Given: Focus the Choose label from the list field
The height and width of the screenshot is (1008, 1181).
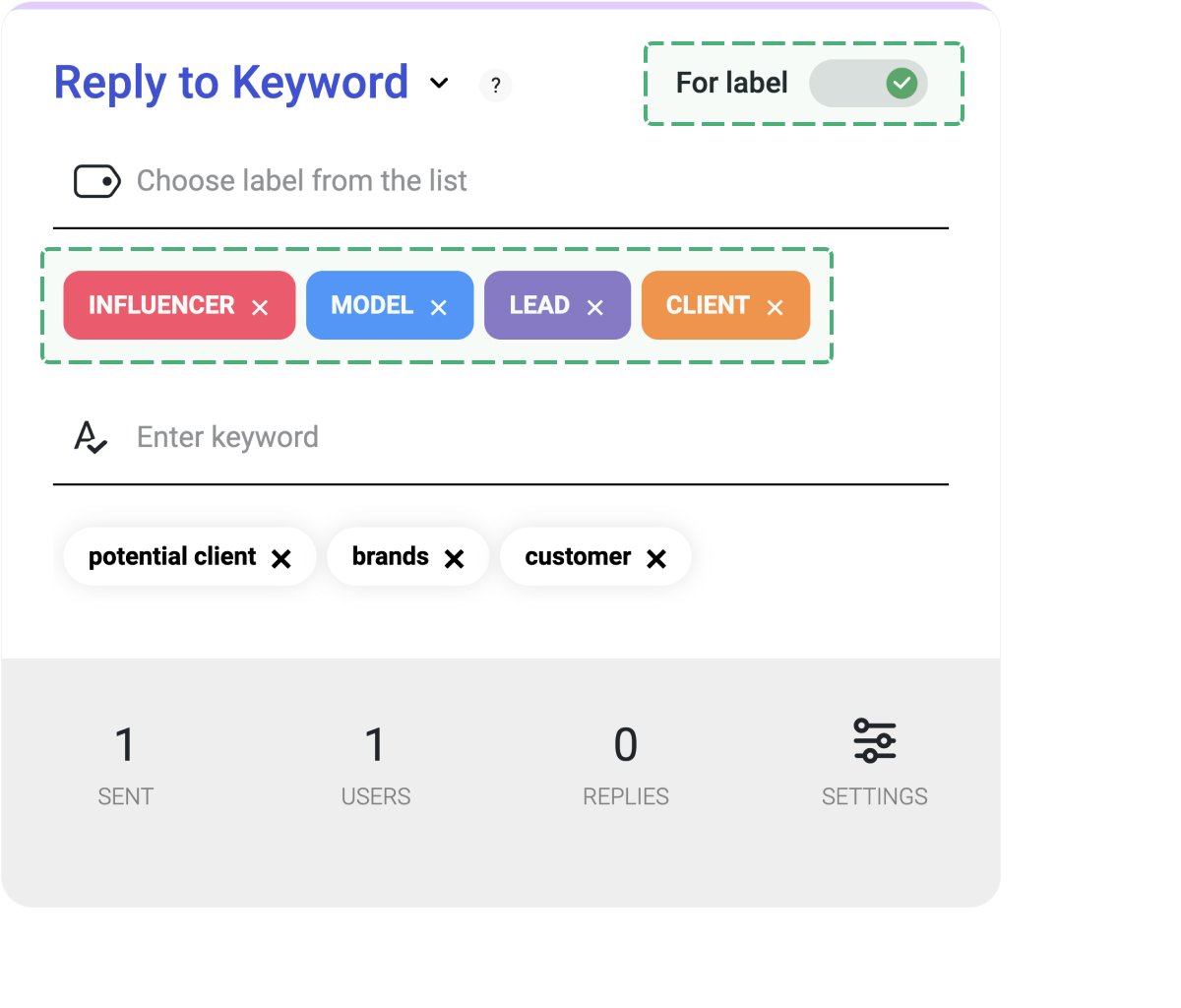Looking at the screenshot, I should coord(501,181).
